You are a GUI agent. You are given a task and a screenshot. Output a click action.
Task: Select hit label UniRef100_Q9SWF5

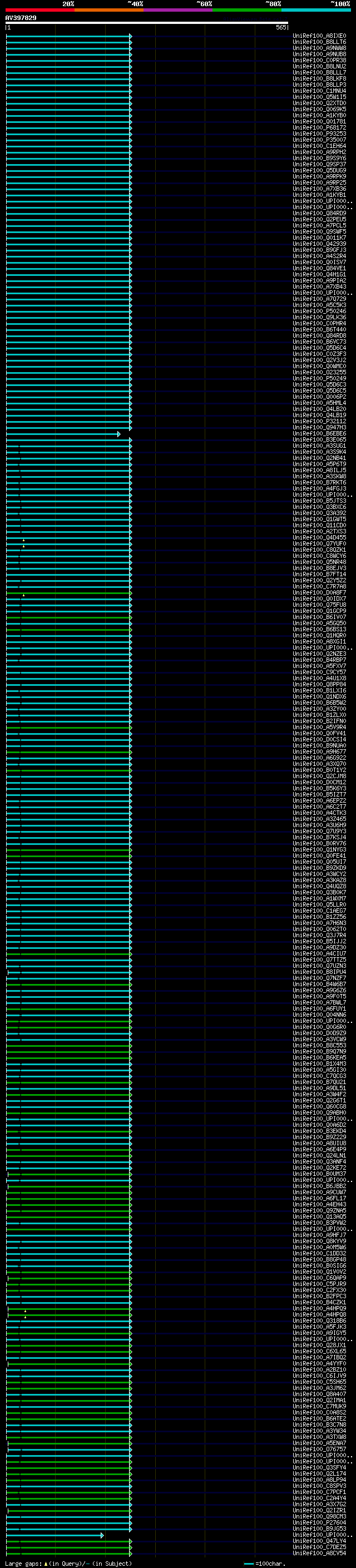tap(319, 232)
